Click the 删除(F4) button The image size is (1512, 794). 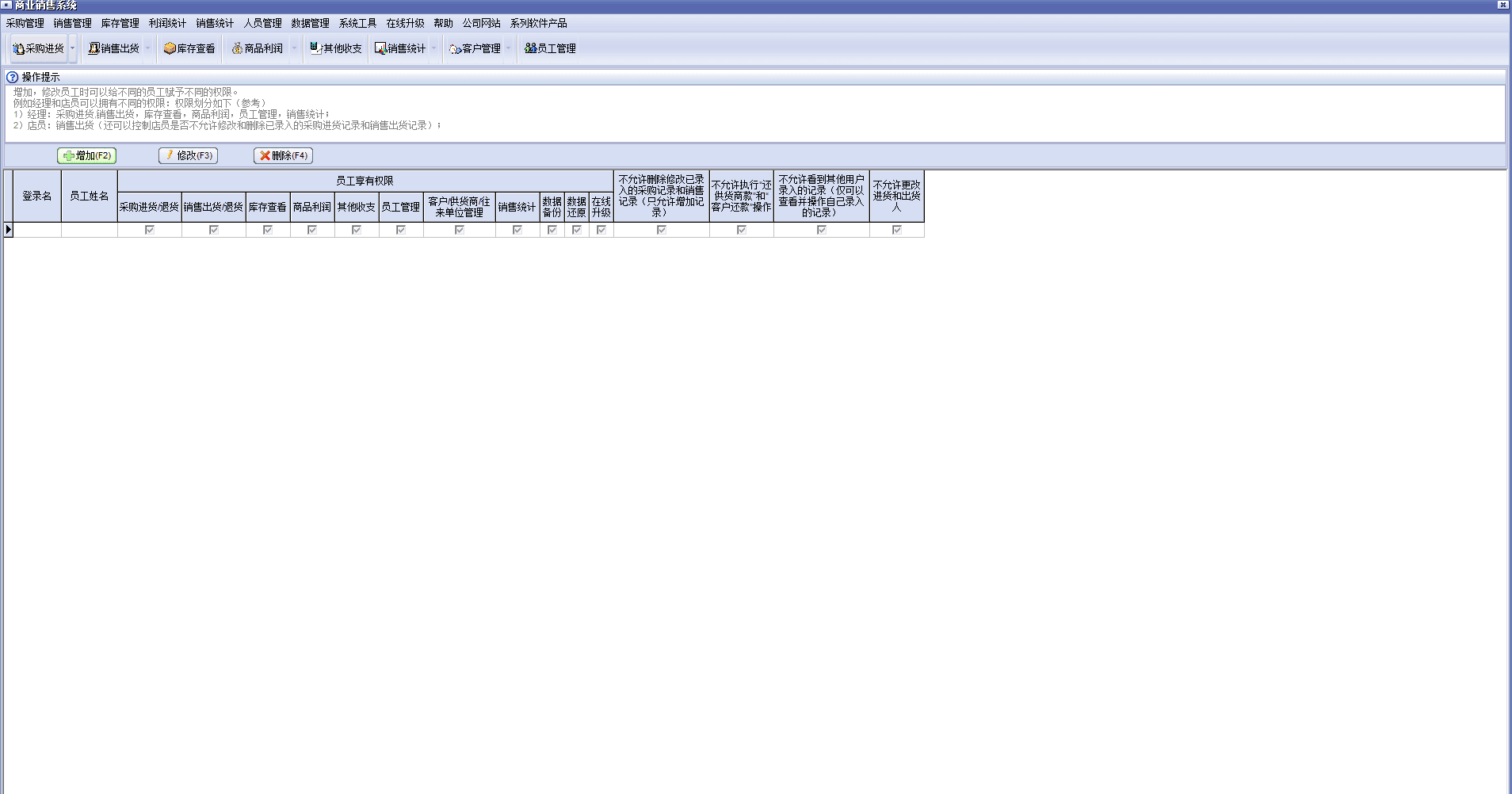(283, 155)
